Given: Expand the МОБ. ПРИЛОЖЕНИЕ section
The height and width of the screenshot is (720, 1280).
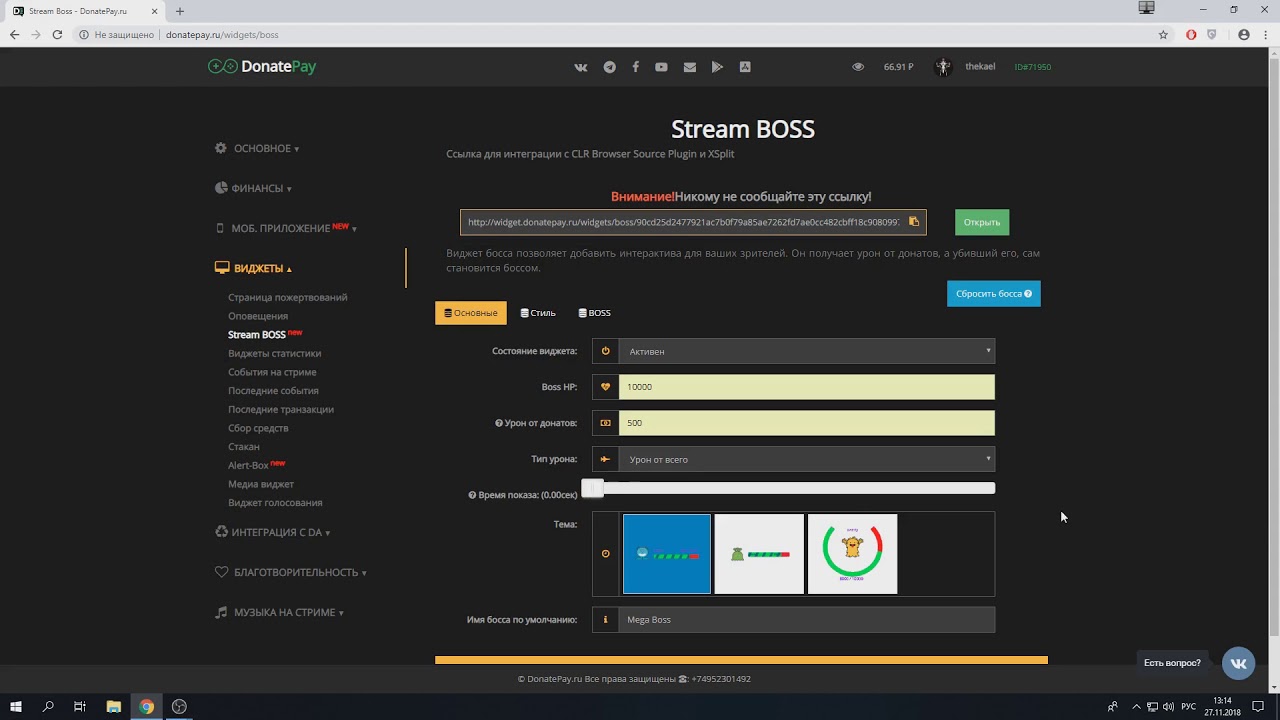Looking at the screenshot, I should point(286,228).
